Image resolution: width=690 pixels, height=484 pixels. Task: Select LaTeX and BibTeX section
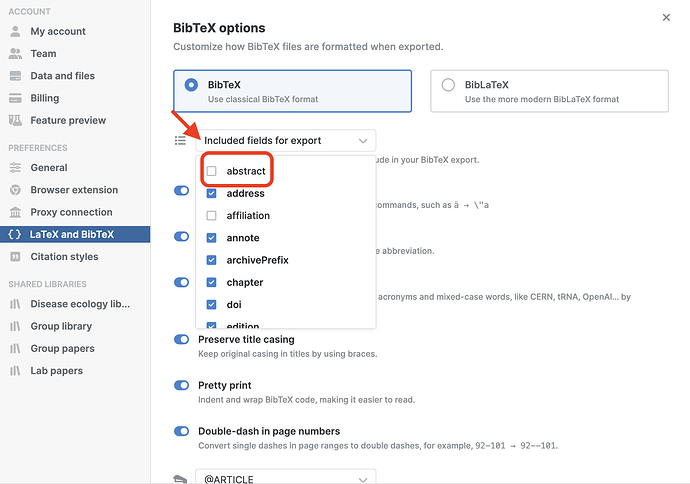(75, 235)
